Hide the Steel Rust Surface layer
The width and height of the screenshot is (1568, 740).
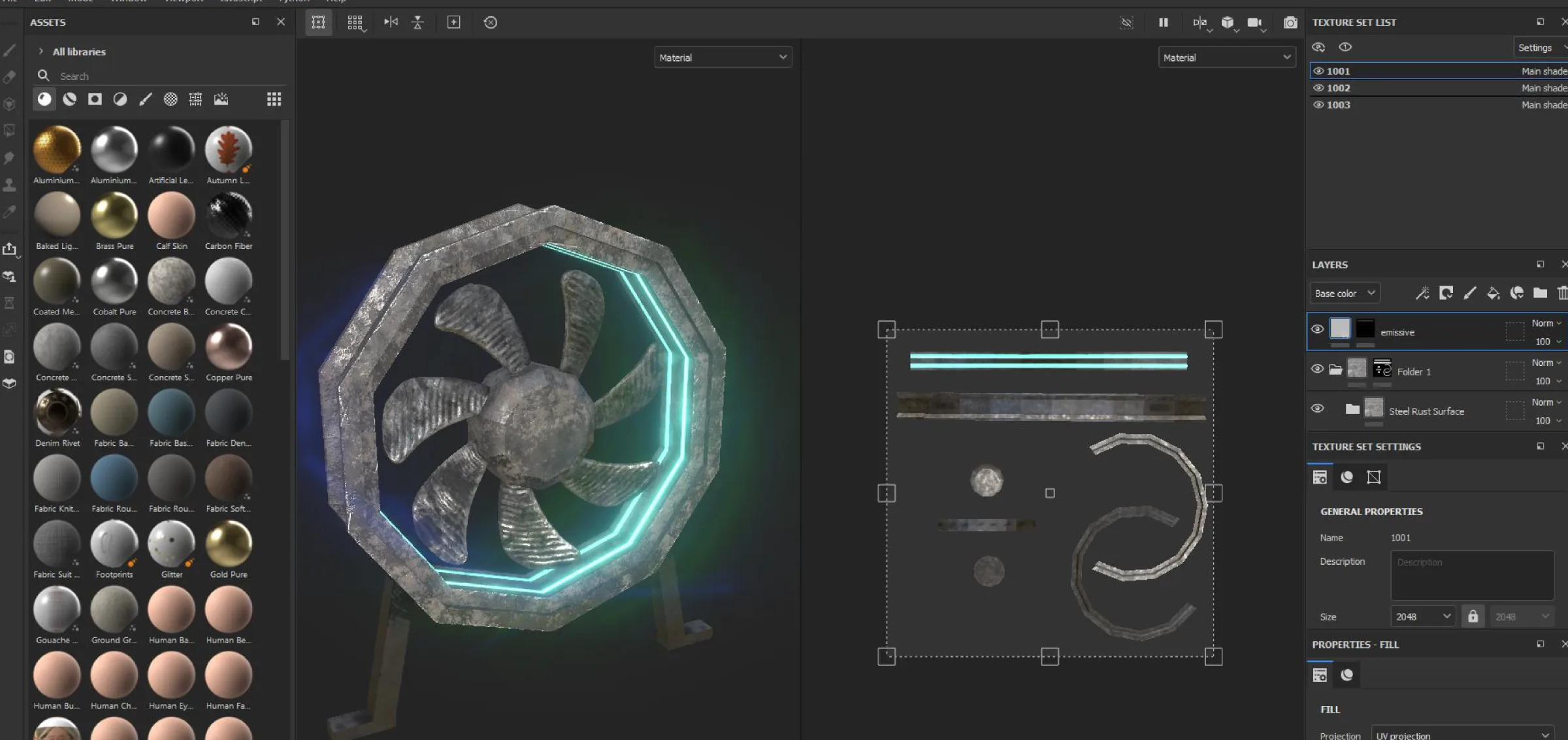coord(1318,409)
